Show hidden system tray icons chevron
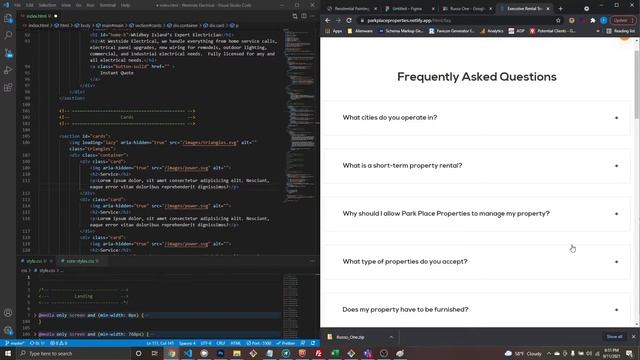This screenshot has width=640, height=360. coord(549,353)
